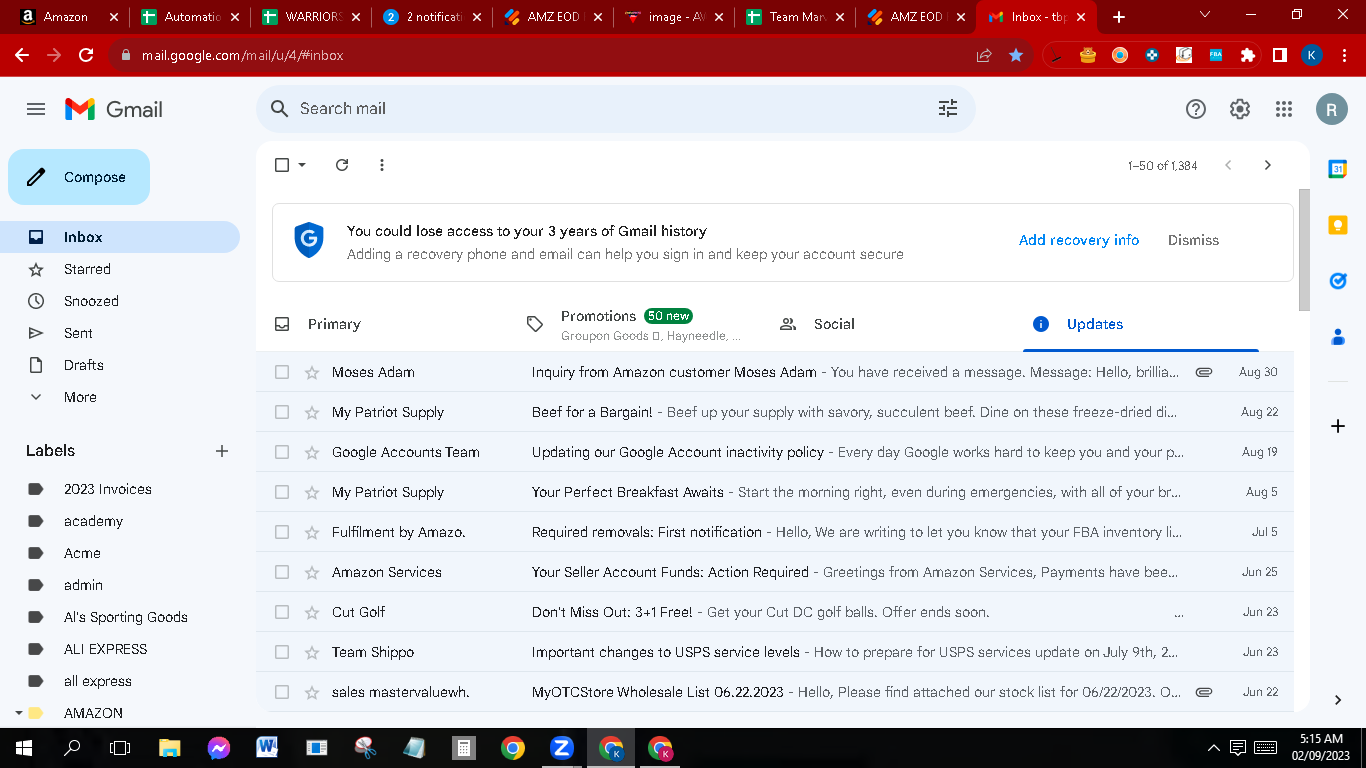Hide the side panel with the chevron
The height and width of the screenshot is (768, 1366).
1338,700
